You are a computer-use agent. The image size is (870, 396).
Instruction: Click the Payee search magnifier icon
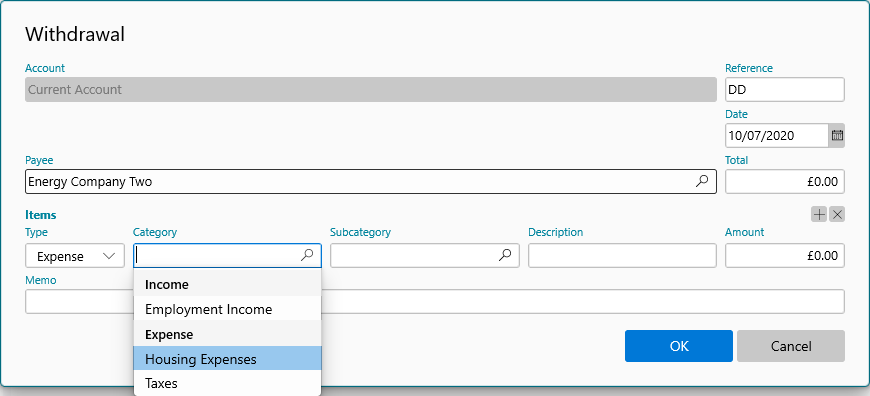click(702, 181)
